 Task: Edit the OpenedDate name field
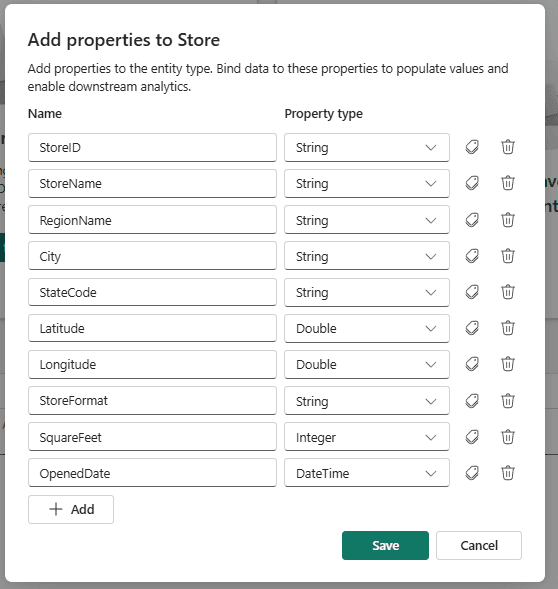(152, 473)
